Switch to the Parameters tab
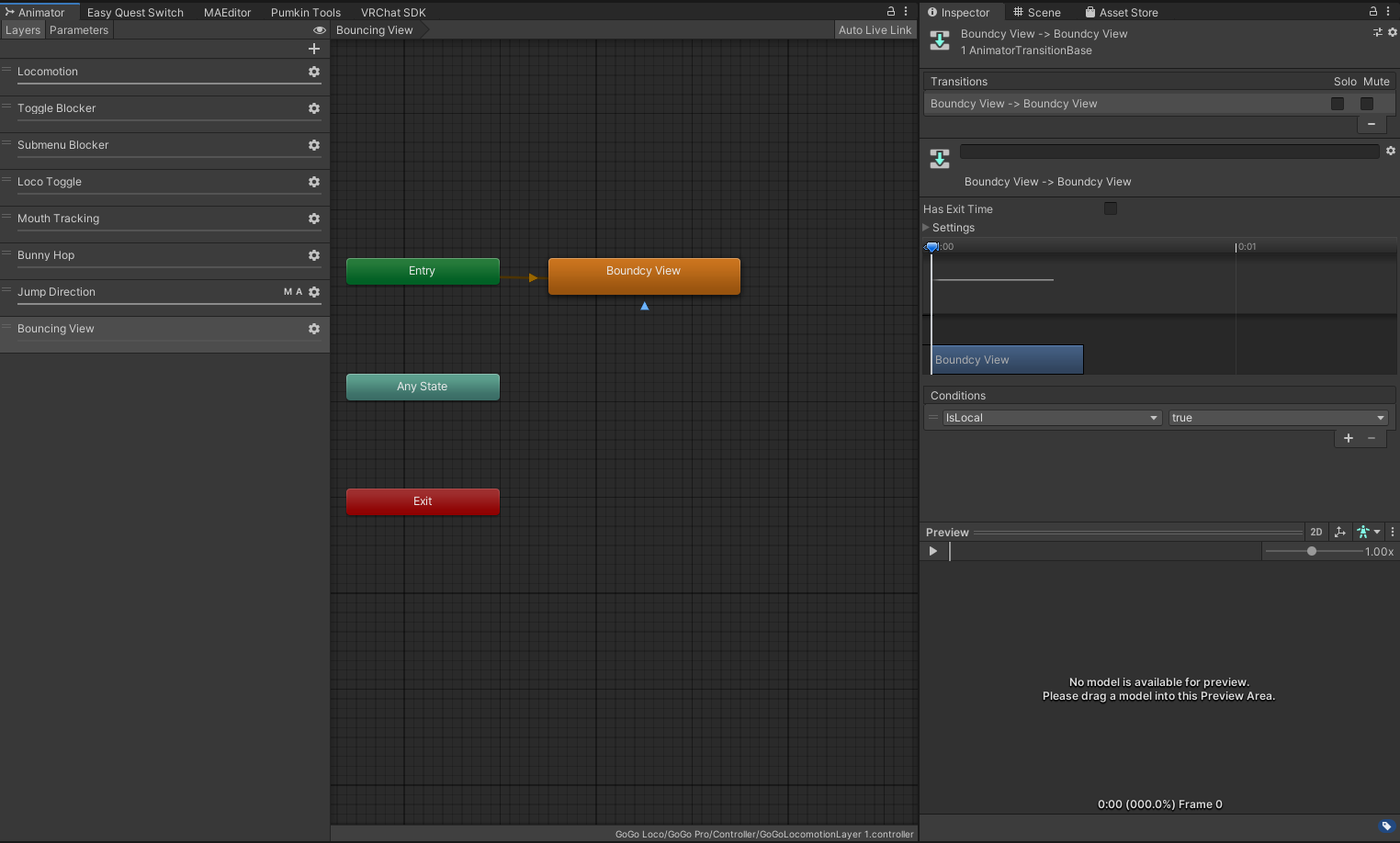 click(79, 30)
